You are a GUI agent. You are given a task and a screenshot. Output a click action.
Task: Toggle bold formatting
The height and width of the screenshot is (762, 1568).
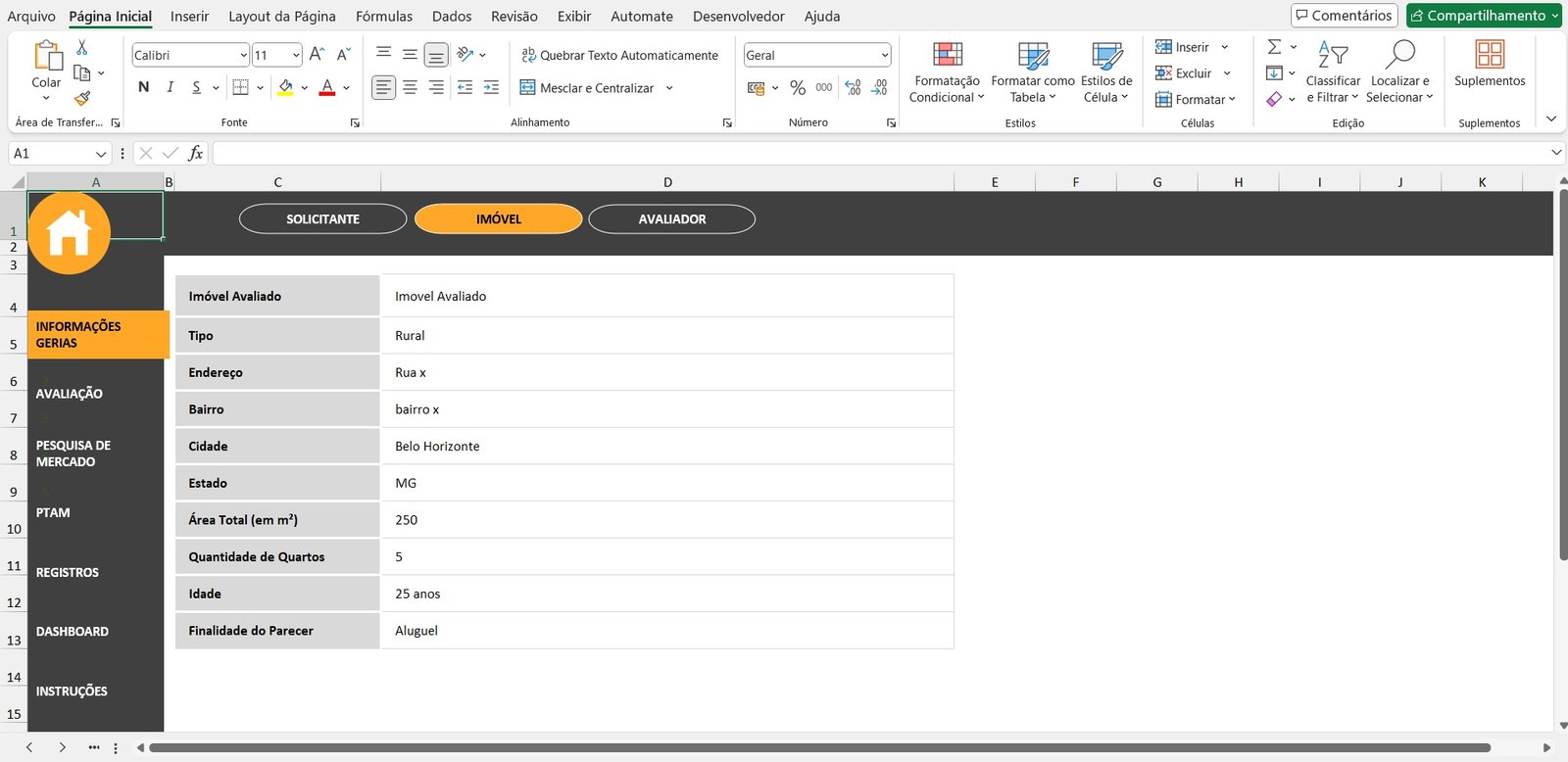pyautogui.click(x=144, y=87)
